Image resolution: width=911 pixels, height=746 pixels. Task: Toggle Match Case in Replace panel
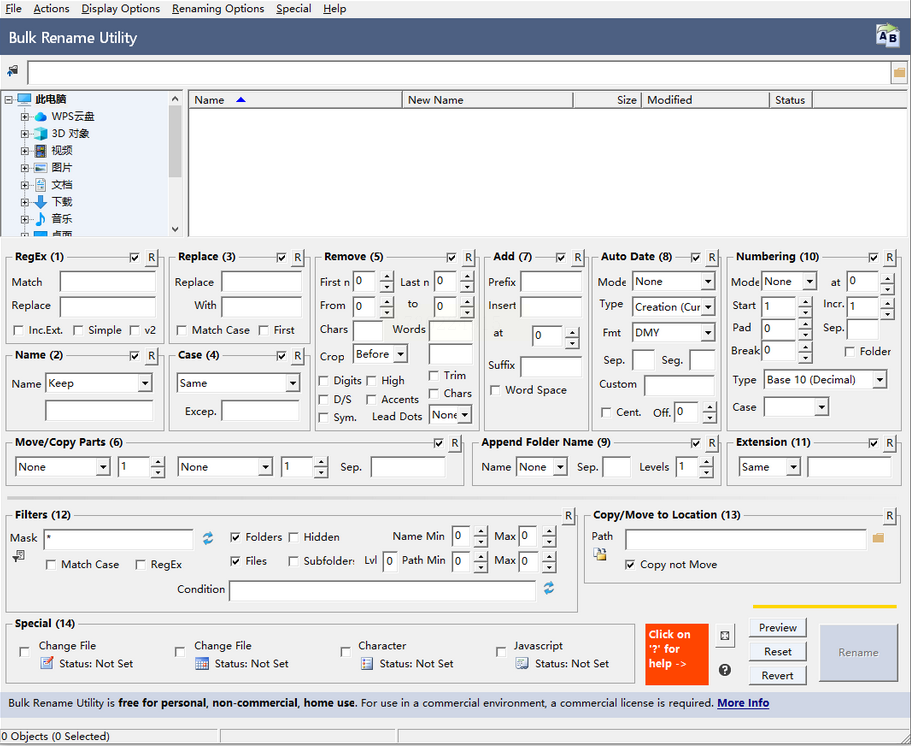[181, 331]
